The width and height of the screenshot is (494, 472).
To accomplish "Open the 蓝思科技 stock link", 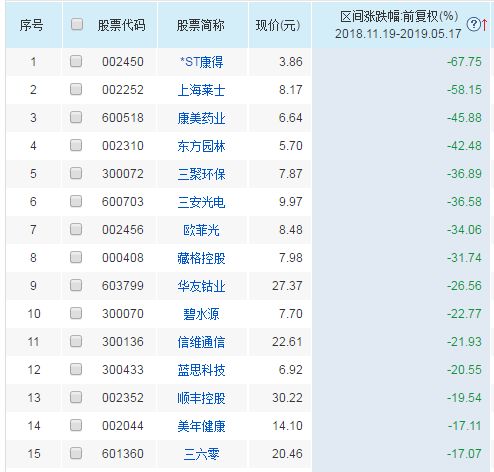I will [201, 370].
